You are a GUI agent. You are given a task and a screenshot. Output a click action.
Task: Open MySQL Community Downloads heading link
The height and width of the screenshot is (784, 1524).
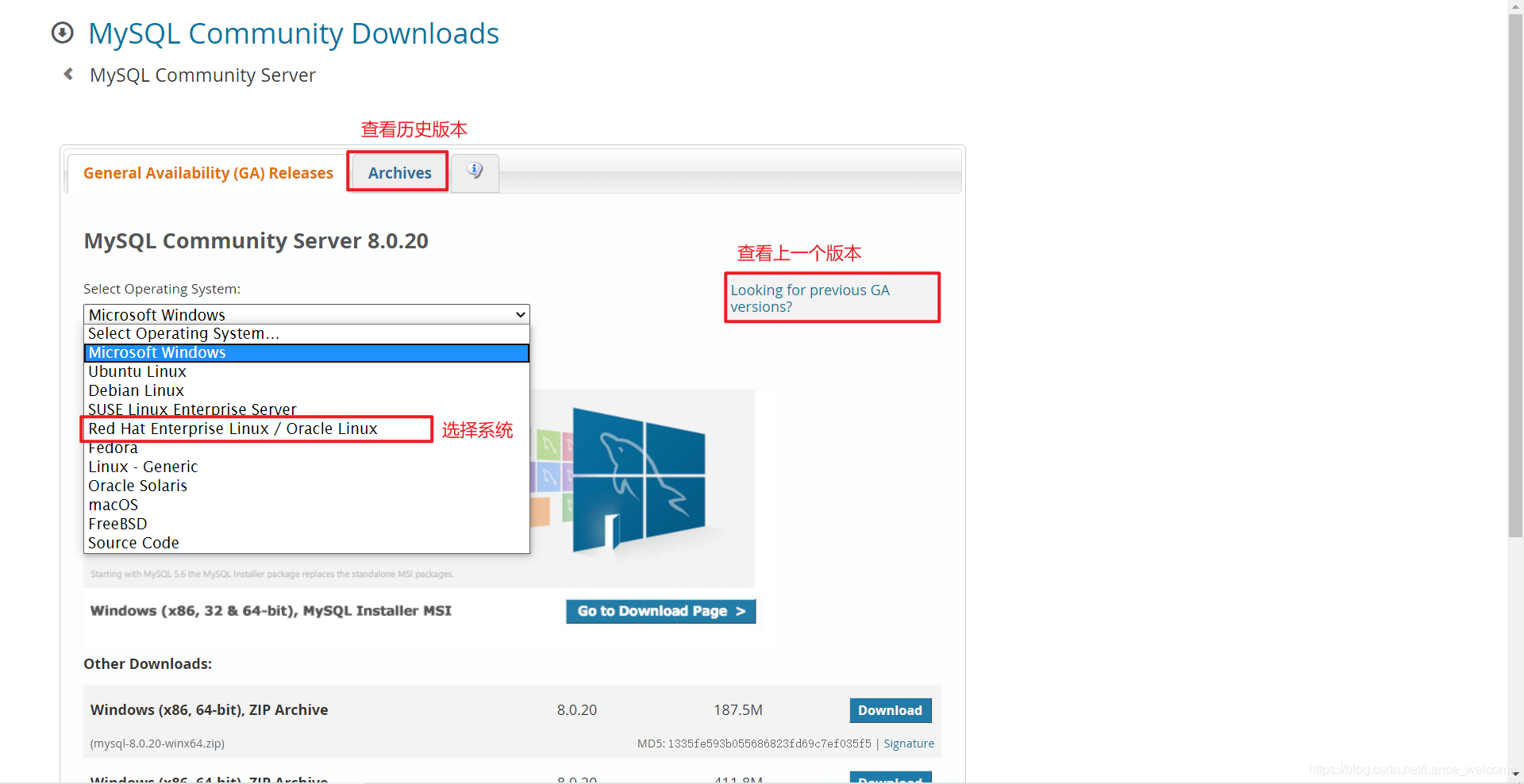(x=293, y=33)
